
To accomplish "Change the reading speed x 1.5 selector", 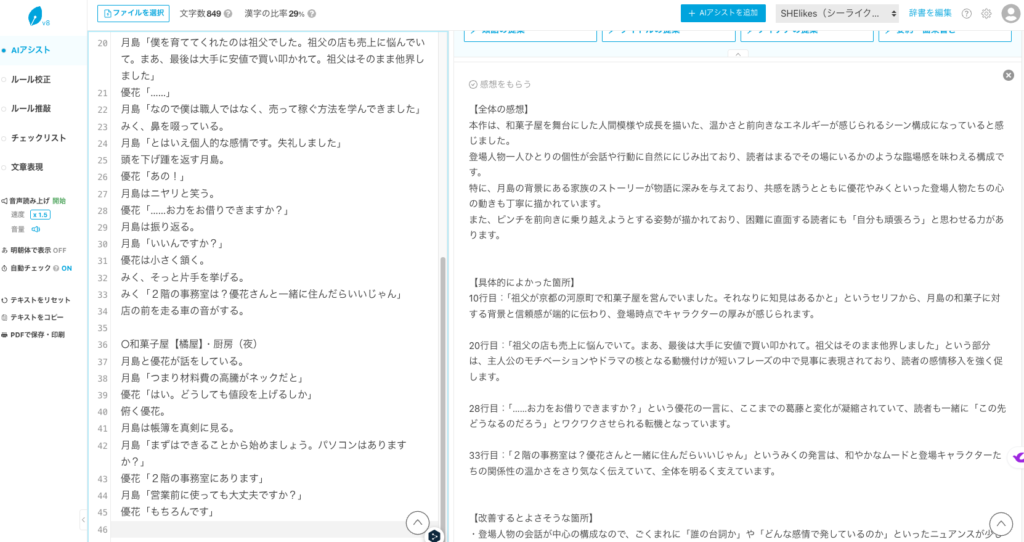I will coord(40,215).
